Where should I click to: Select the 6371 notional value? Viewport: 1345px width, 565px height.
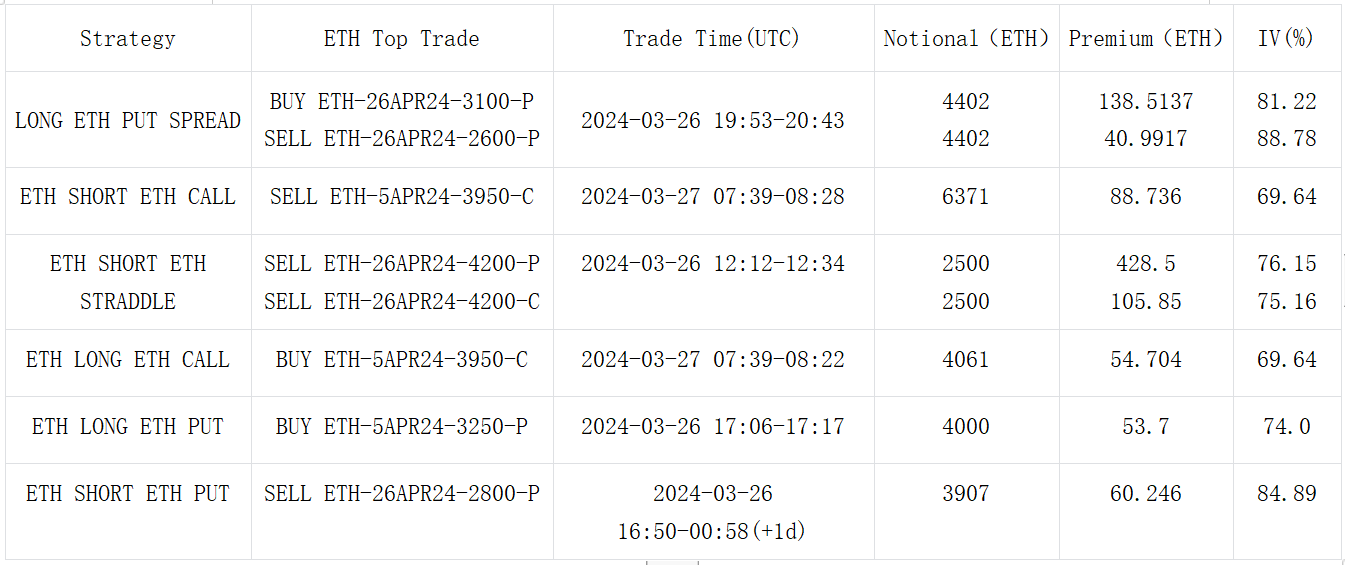tap(965, 197)
